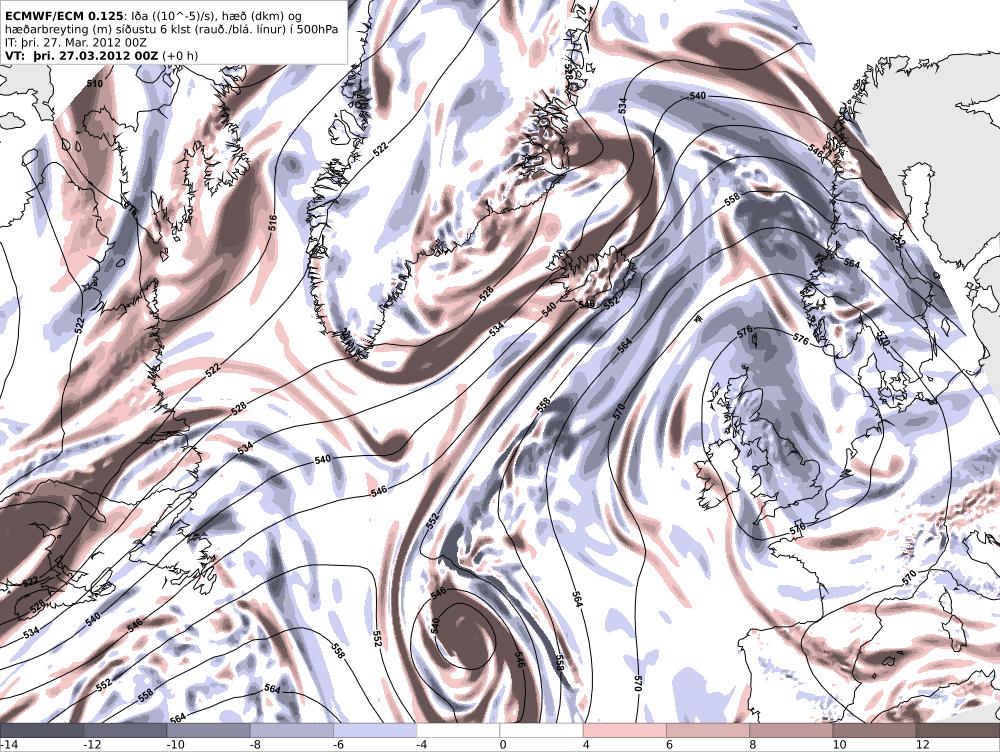Click the "ECMWF/ECM 0.125" title text

pyautogui.click(x=63, y=15)
